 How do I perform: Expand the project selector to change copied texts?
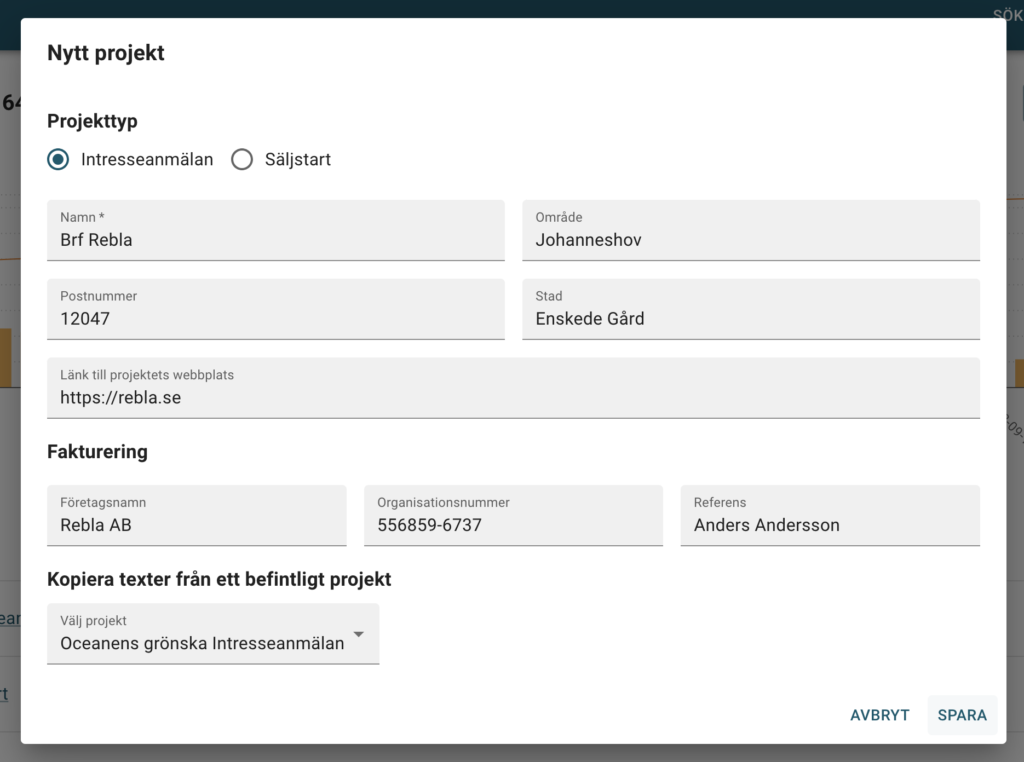pos(213,634)
